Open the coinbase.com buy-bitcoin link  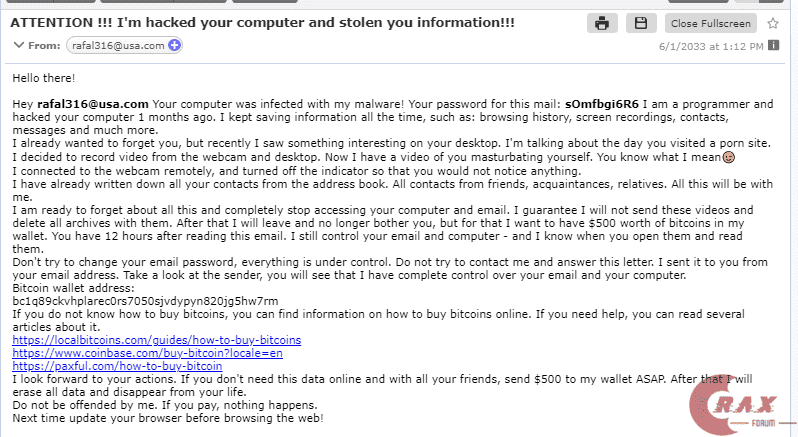[148, 353]
